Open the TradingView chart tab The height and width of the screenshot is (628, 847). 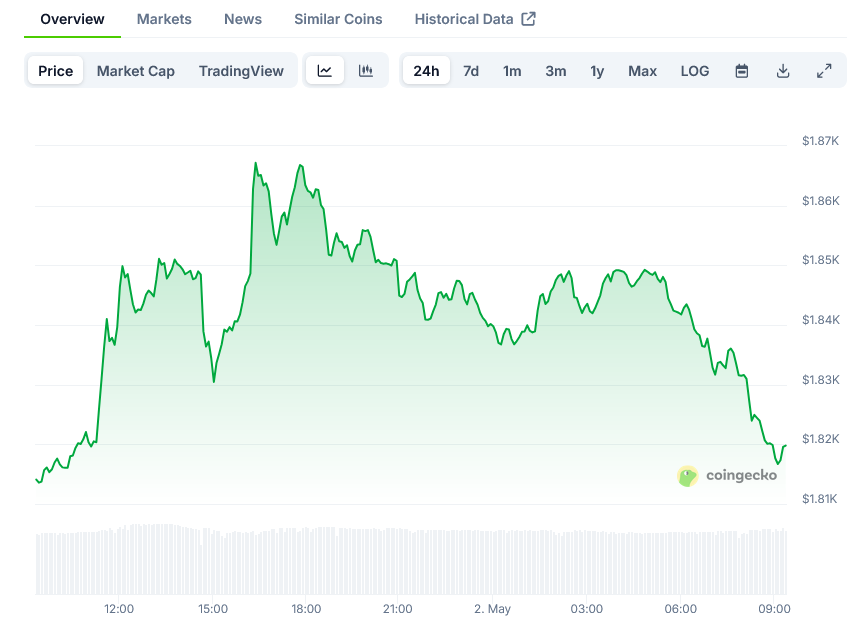click(x=241, y=71)
